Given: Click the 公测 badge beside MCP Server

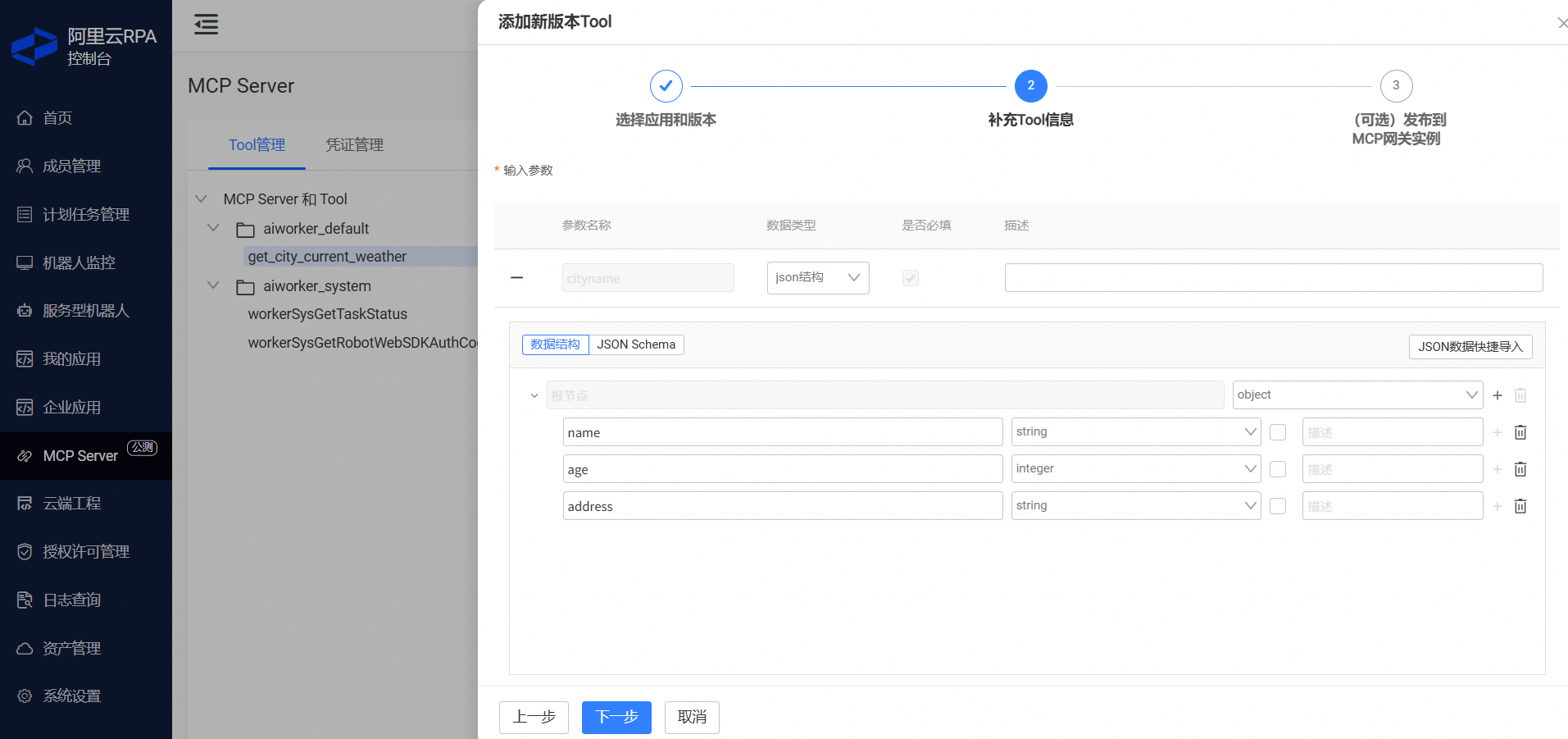Looking at the screenshot, I should pos(142,447).
